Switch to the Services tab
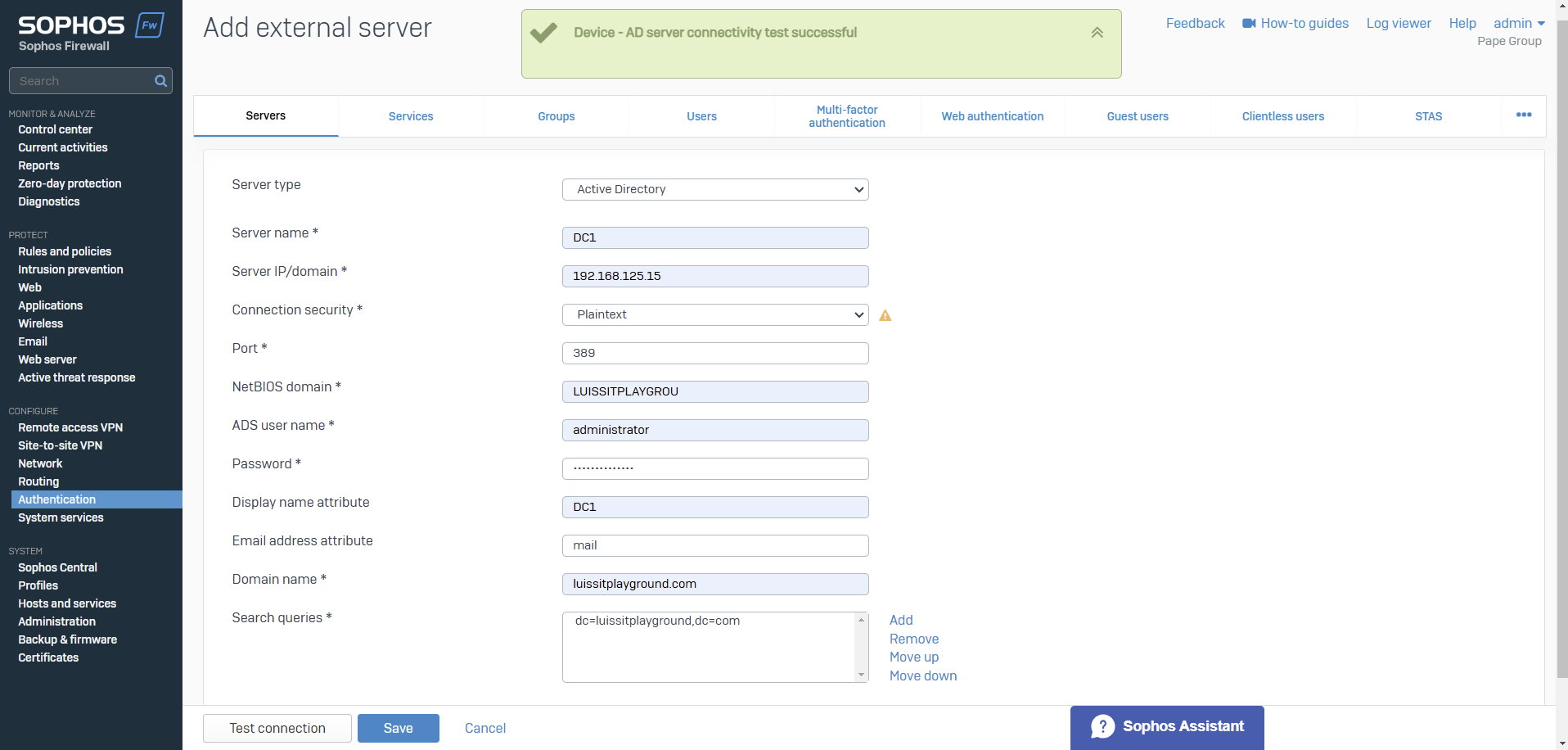 411,116
